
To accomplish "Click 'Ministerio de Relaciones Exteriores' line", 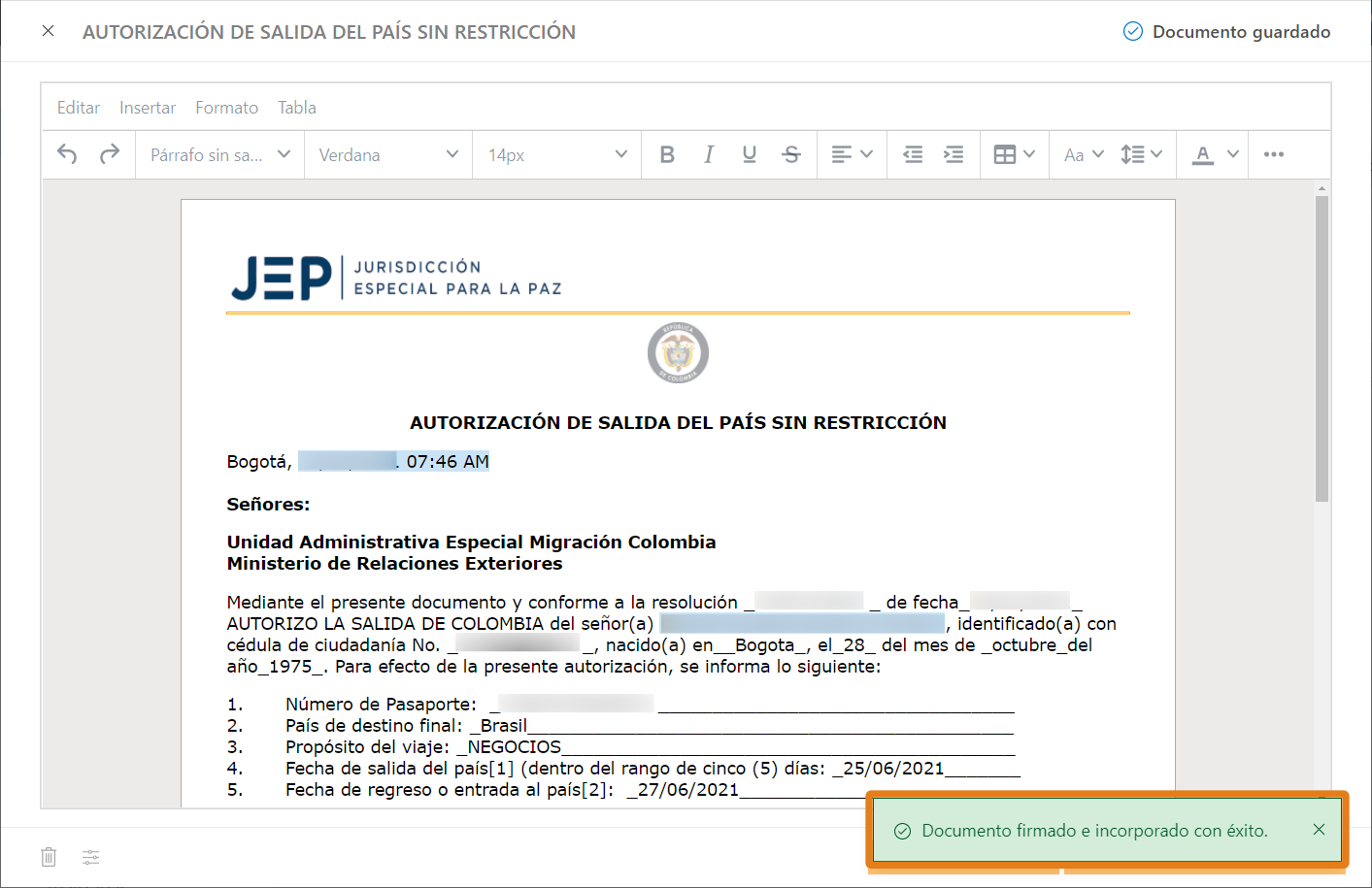I will pos(394,564).
